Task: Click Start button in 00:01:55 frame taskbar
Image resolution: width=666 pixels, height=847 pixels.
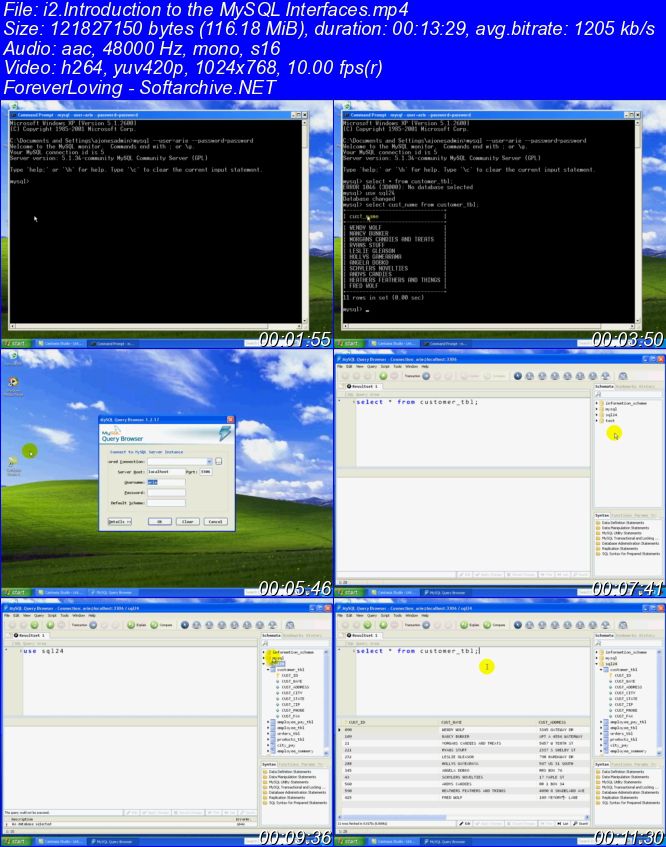Action: (15, 343)
